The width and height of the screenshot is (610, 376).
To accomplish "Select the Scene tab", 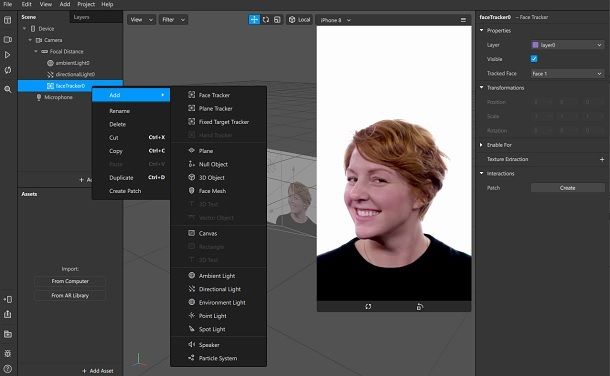I will coord(29,17).
